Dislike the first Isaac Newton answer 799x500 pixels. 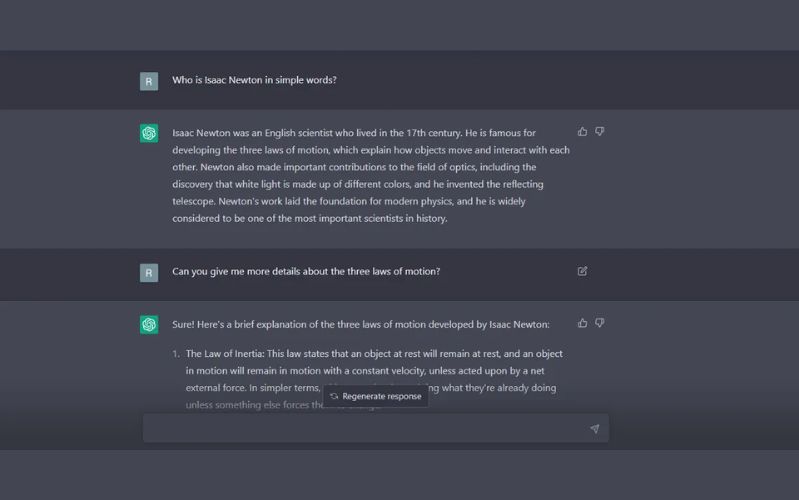[600, 132]
